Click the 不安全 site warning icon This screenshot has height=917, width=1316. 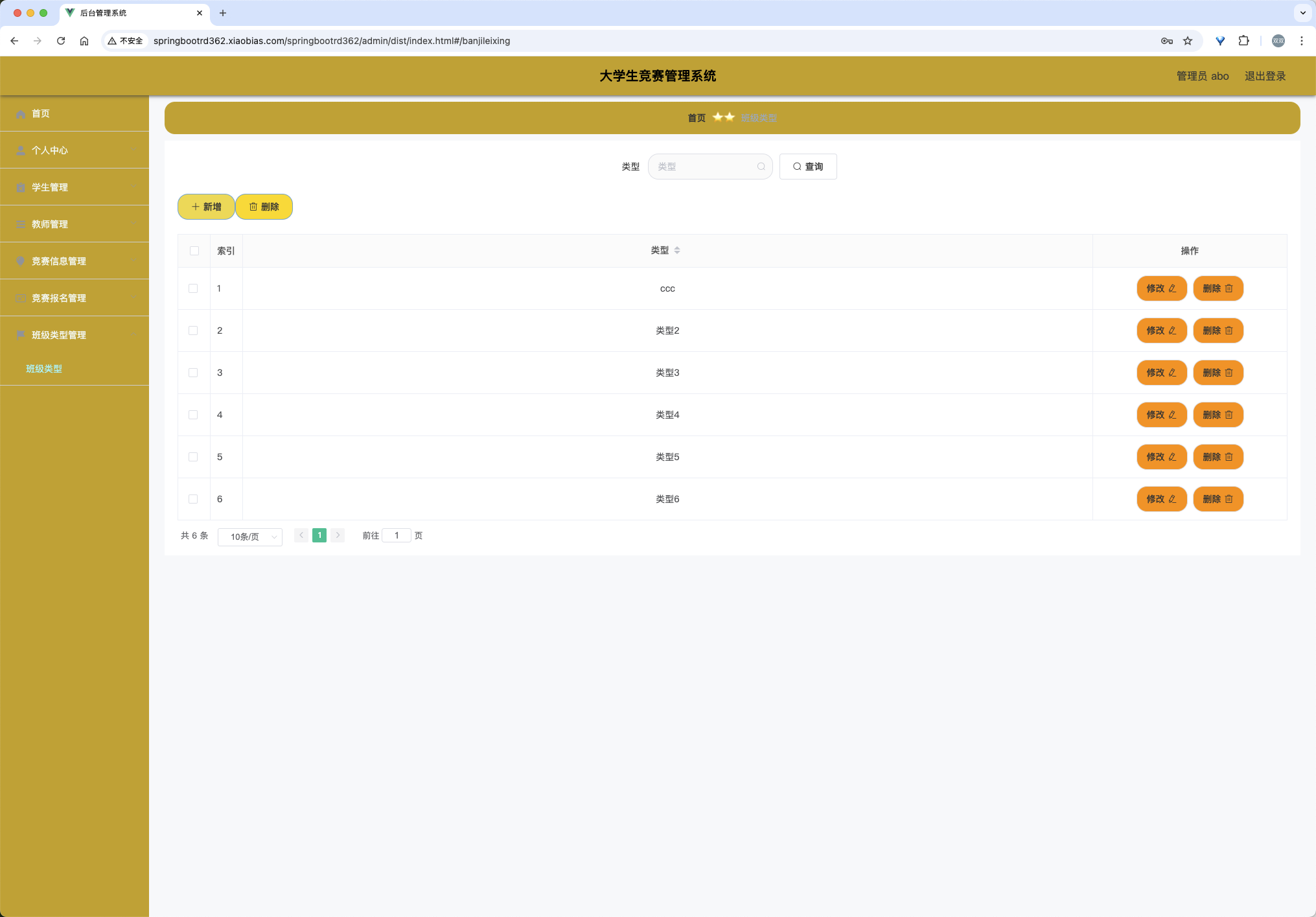[x=125, y=41]
